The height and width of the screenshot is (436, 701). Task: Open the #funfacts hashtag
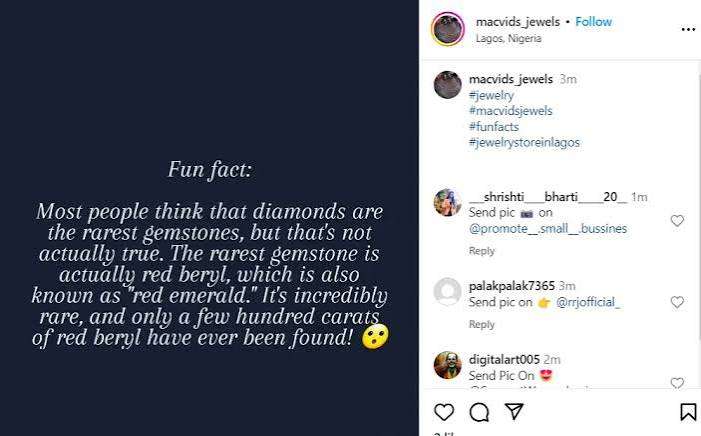pos(494,127)
